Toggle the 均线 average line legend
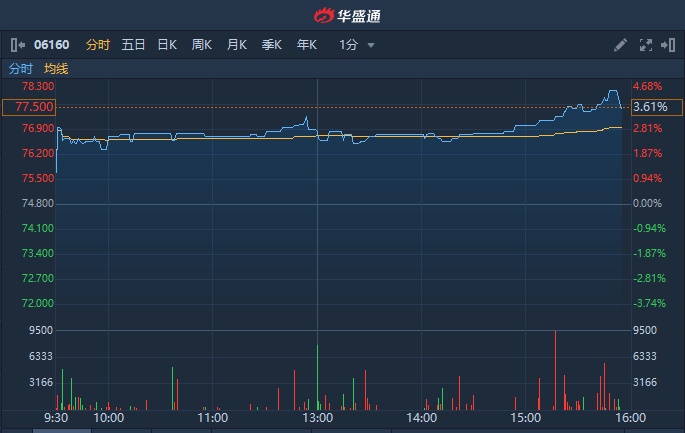Screen dimensions: 685x433 point(56,69)
